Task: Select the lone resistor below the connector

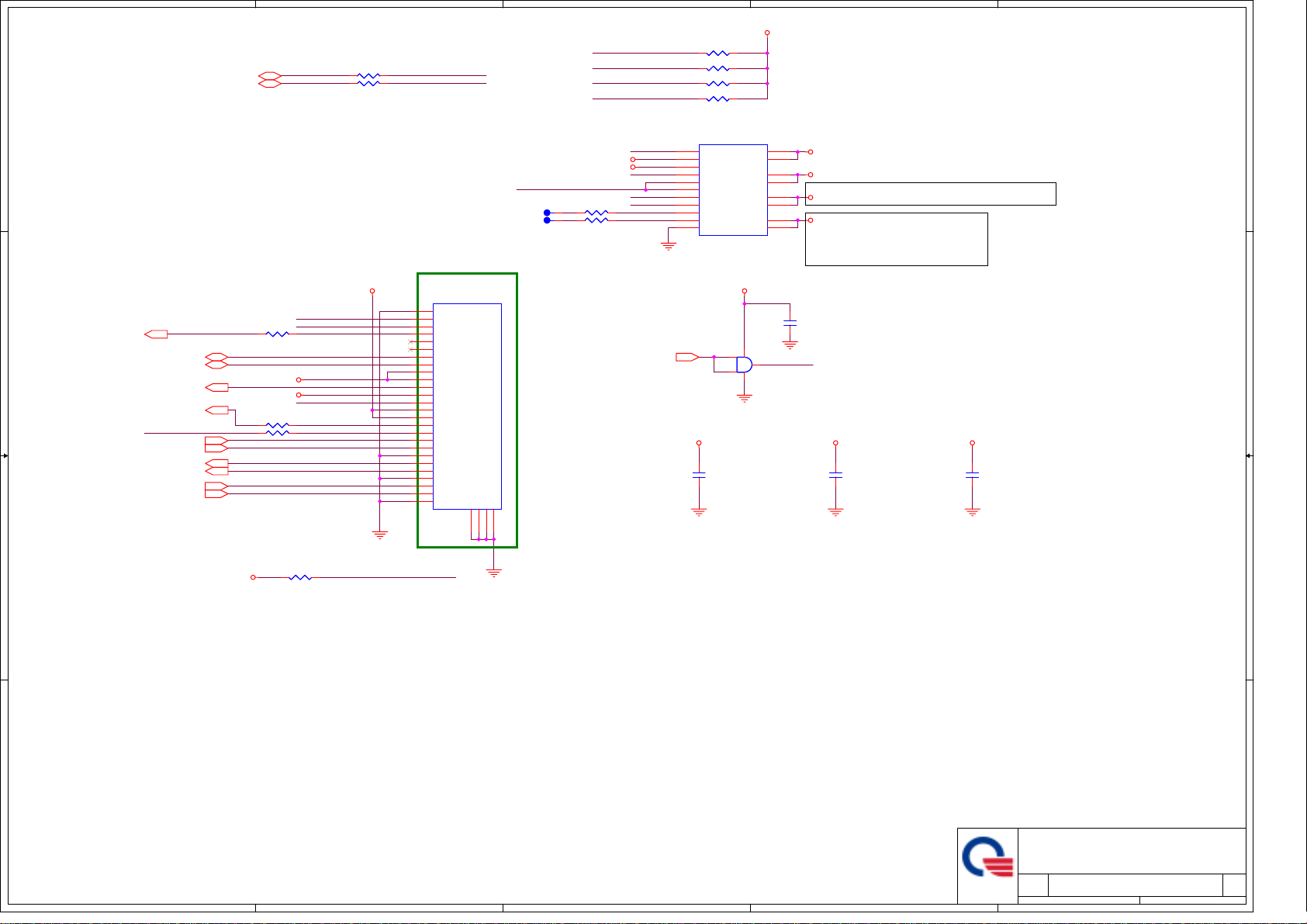Action: (300, 578)
